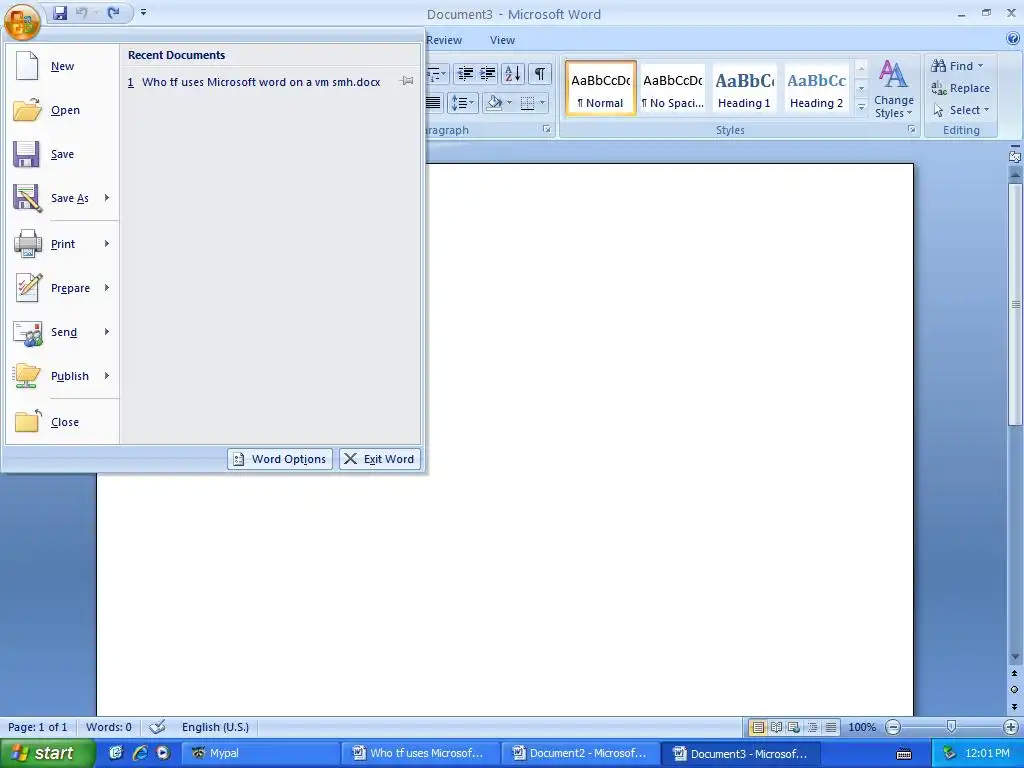Open the Shading color dropdown arrow

click(x=509, y=103)
